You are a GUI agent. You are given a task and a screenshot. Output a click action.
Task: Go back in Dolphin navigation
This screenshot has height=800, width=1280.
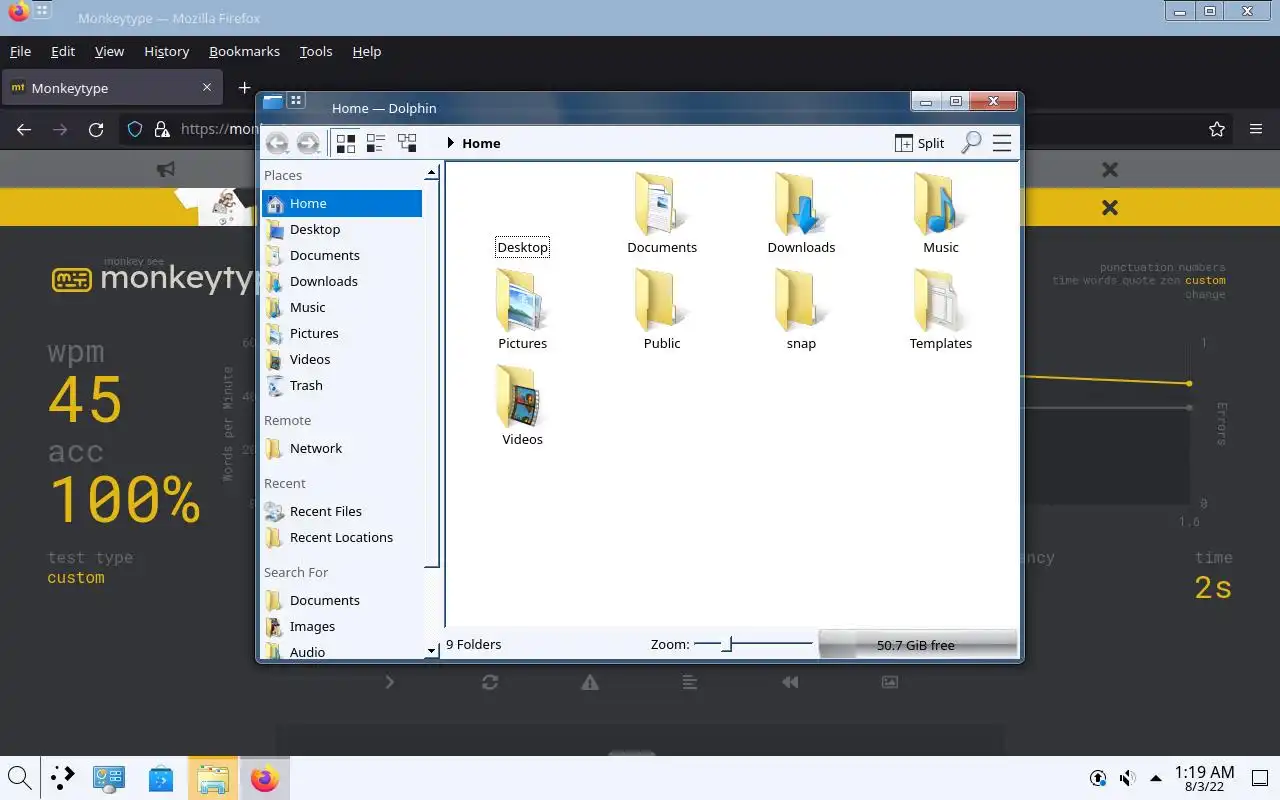pyautogui.click(x=277, y=143)
